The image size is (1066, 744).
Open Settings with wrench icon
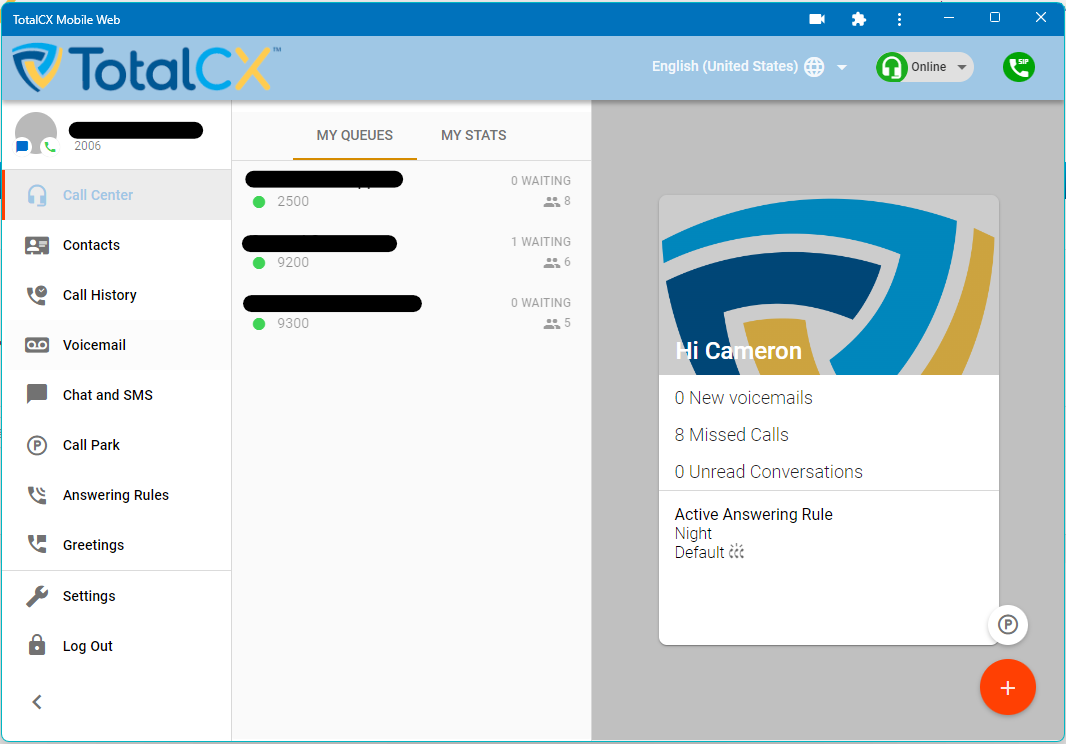[x=37, y=596]
